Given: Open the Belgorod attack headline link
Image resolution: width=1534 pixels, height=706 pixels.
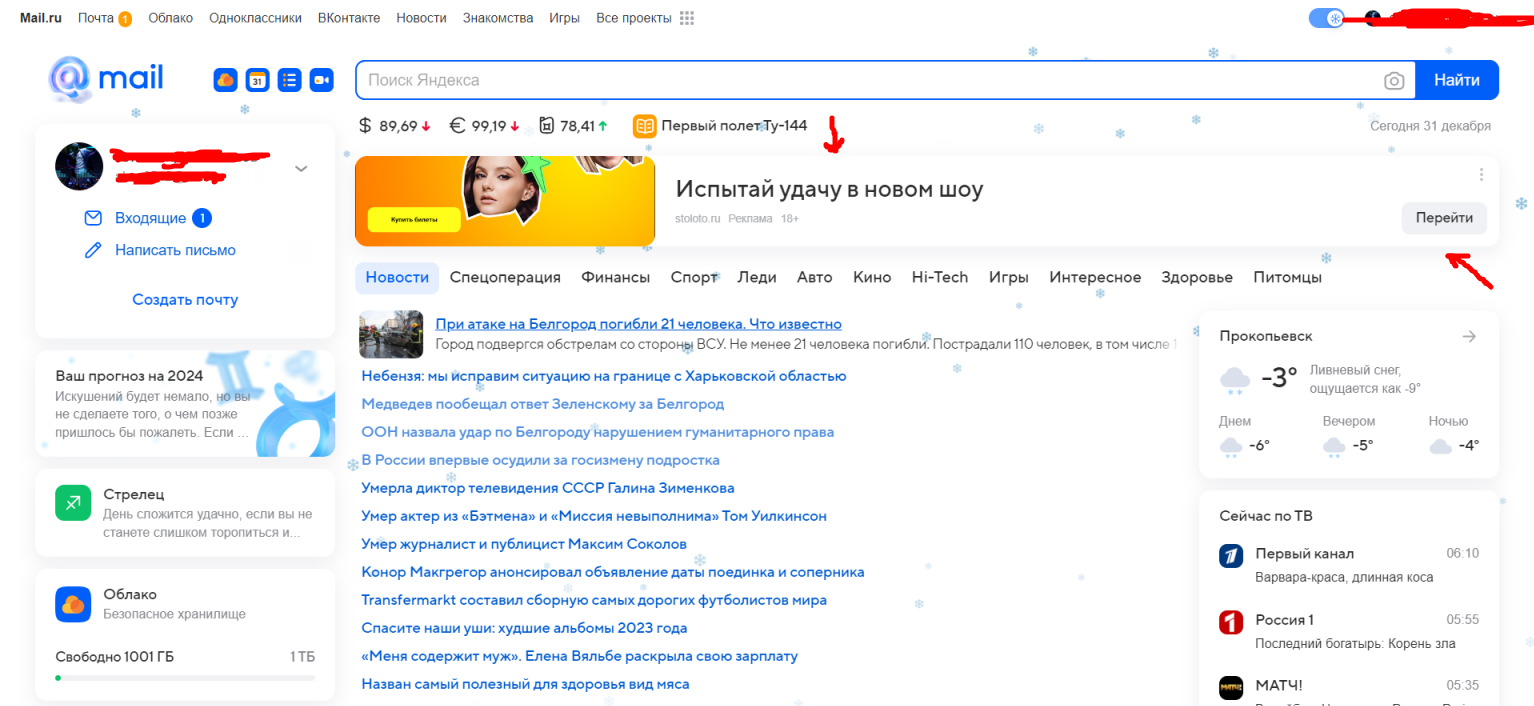Looking at the screenshot, I should pos(636,323).
